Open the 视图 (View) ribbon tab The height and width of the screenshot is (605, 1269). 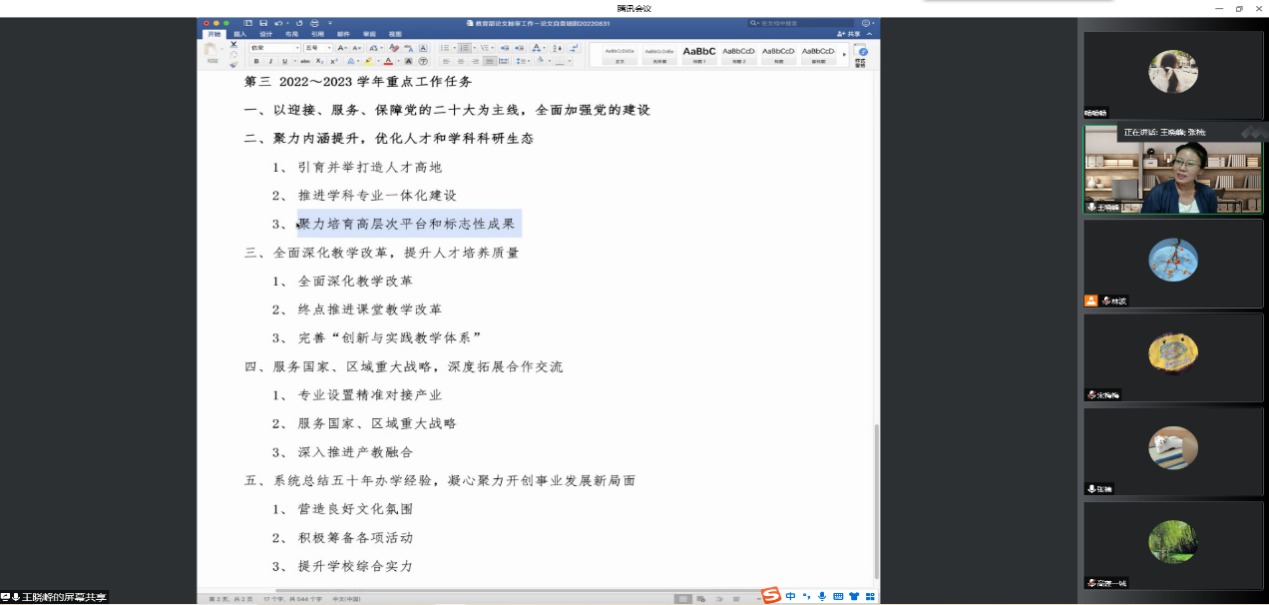tap(395, 34)
